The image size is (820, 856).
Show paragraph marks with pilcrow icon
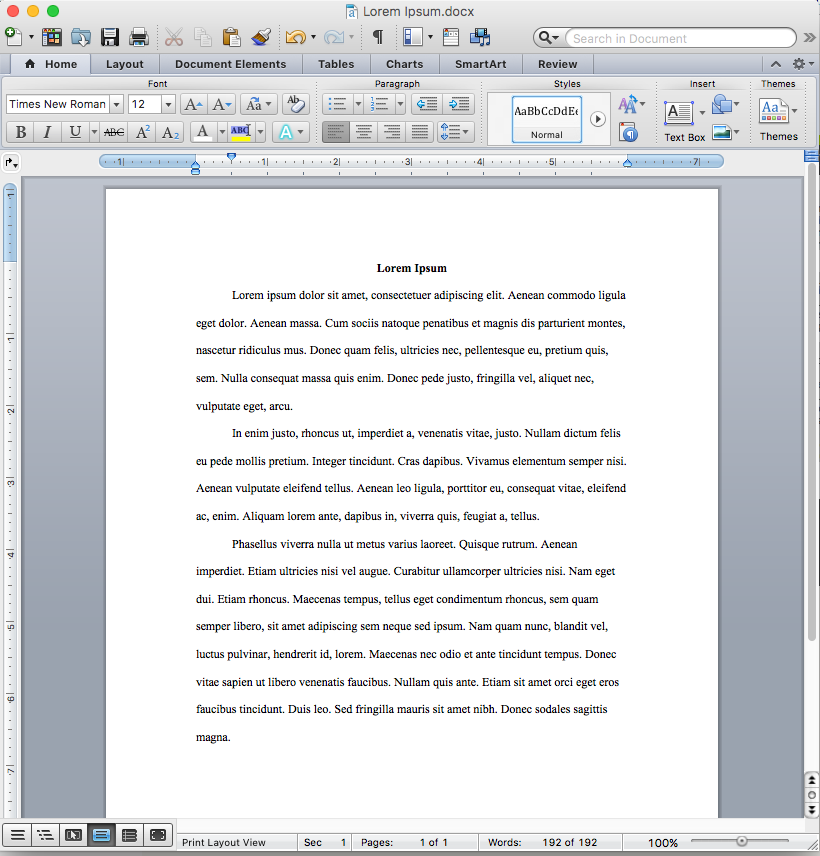point(377,38)
